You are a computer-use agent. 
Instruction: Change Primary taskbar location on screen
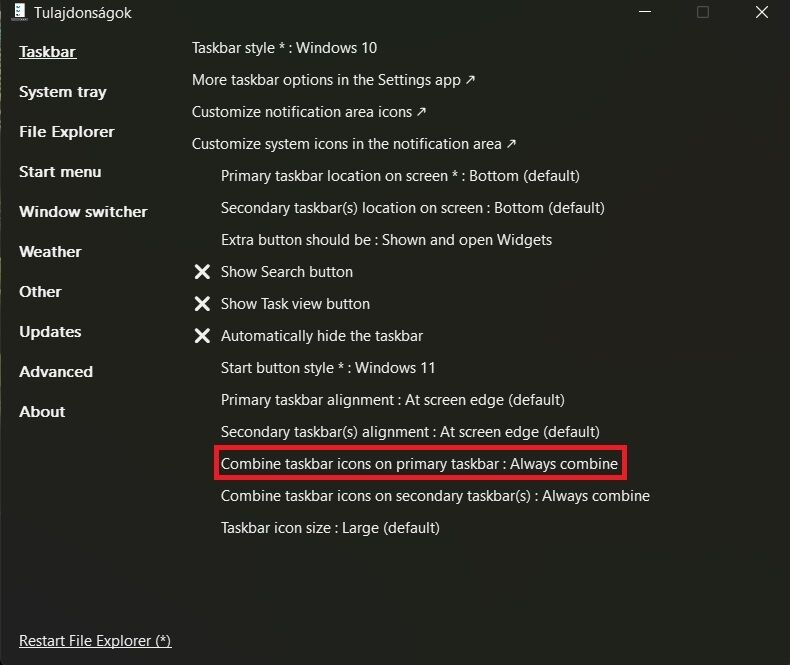click(x=400, y=176)
